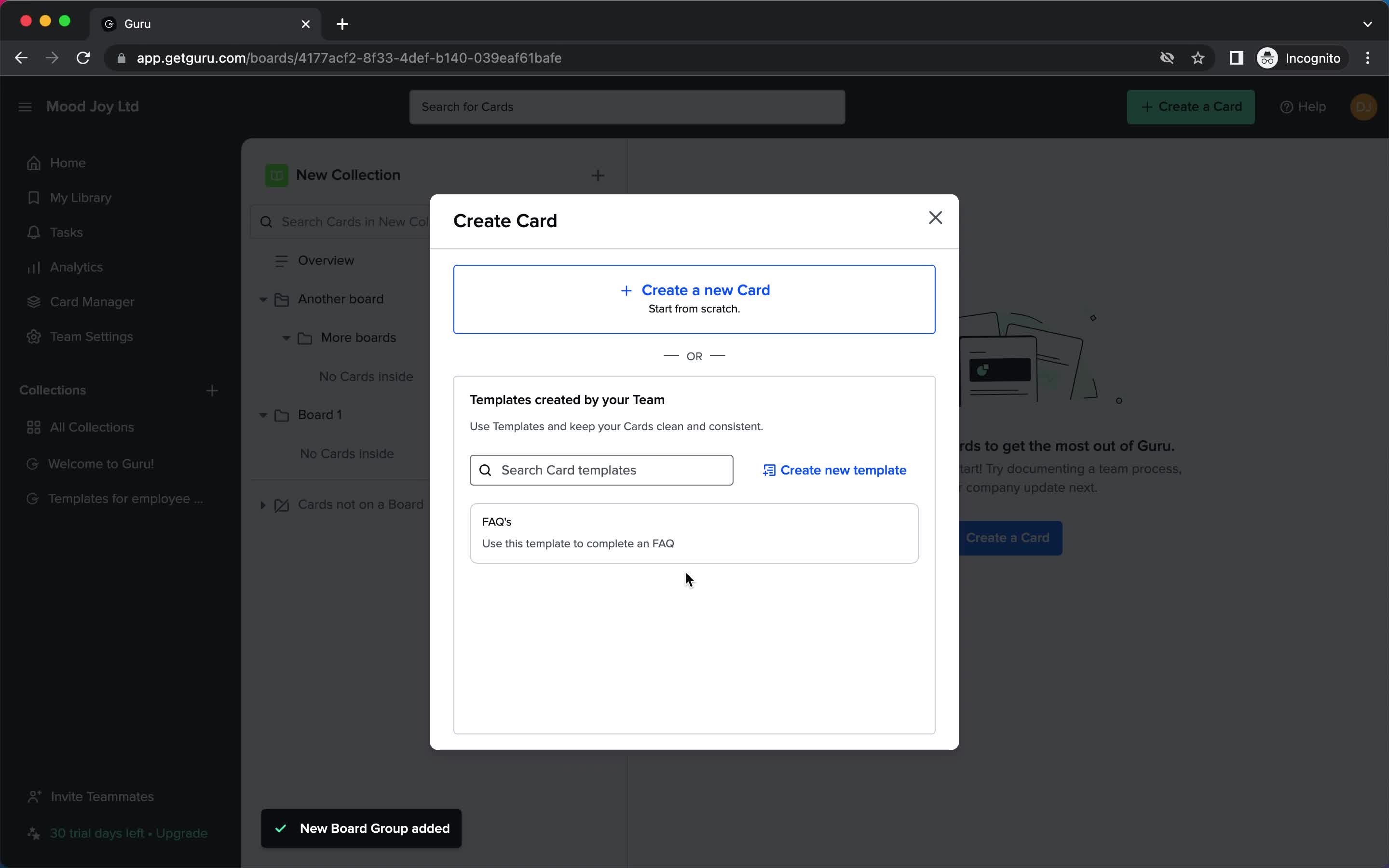Expand the 'Board 1' tree item
The image size is (1389, 868).
[x=263, y=414]
